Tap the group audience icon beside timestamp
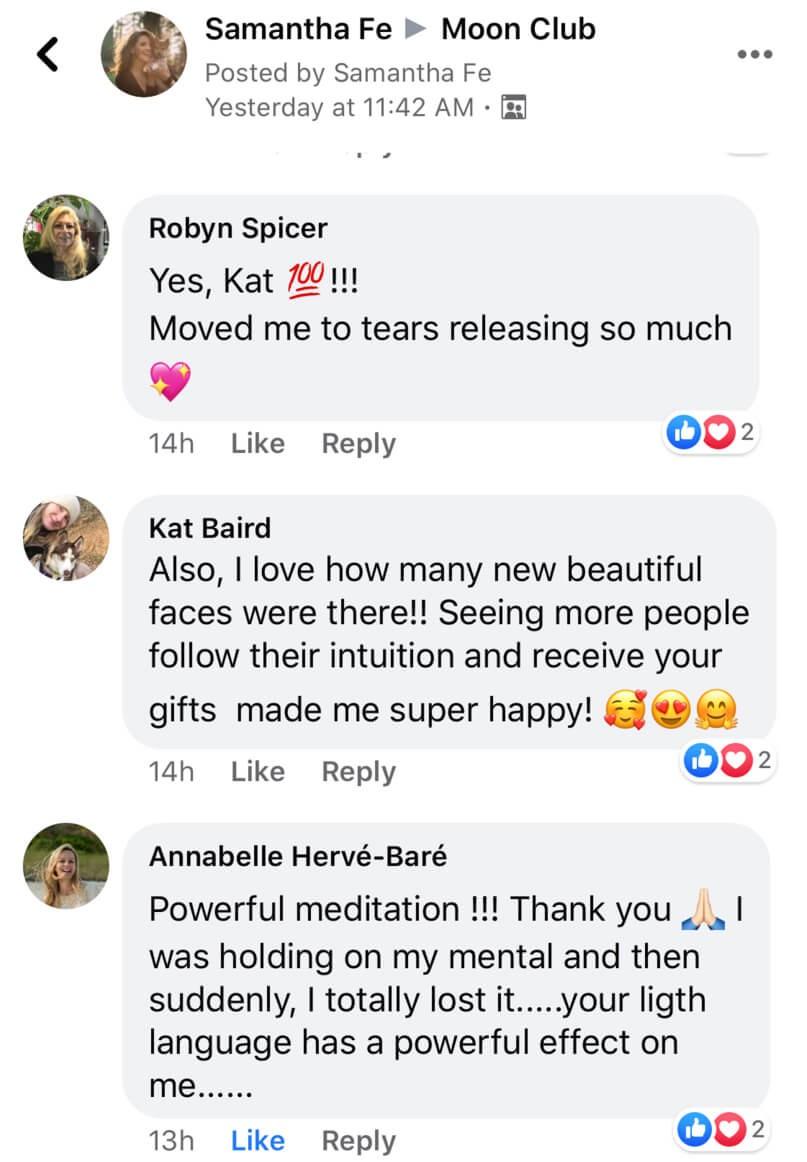This screenshot has width=807, height=1162. coord(515,107)
